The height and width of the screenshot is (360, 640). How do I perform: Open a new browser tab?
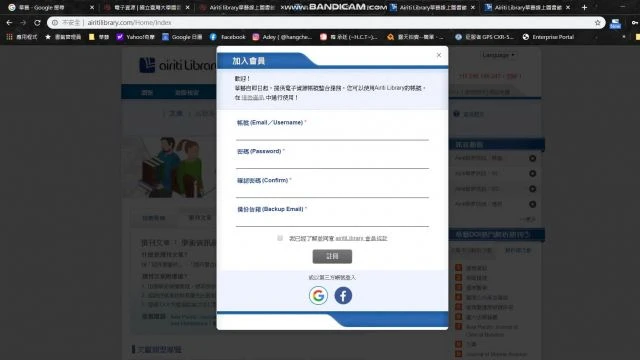(x=584, y=7)
